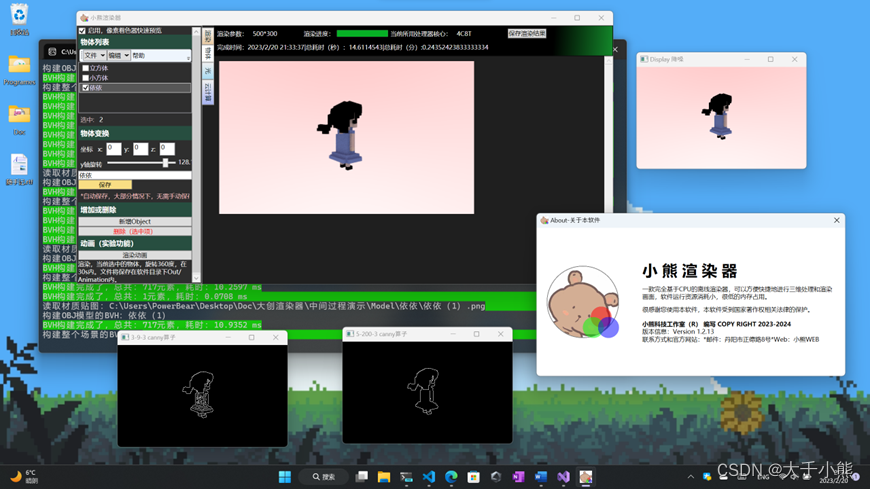This screenshot has height=489, width=870.
Task: Open Visual Studio Code from the taskbar
Action: pyautogui.click(x=429, y=477)
